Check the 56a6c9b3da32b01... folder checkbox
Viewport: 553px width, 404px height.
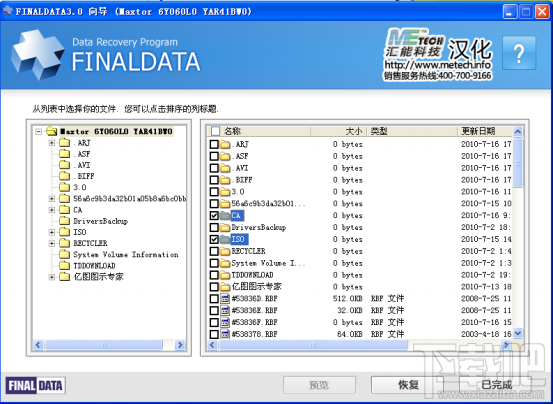214,204
